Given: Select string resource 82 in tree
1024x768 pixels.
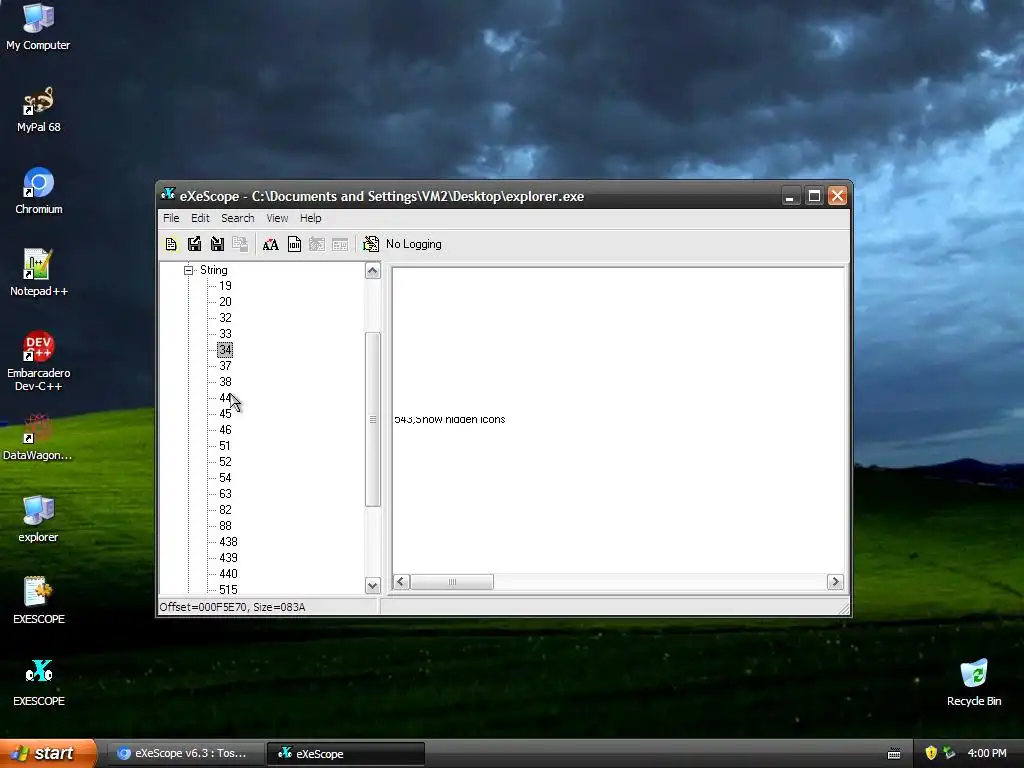Looking at the screenshot, I should (225, 510).
